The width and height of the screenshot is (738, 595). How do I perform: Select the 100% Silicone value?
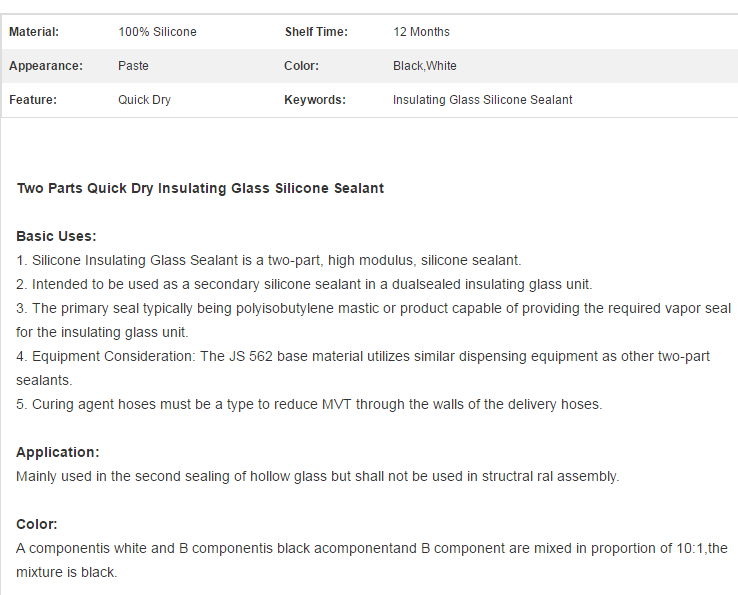tap(157, 32)
